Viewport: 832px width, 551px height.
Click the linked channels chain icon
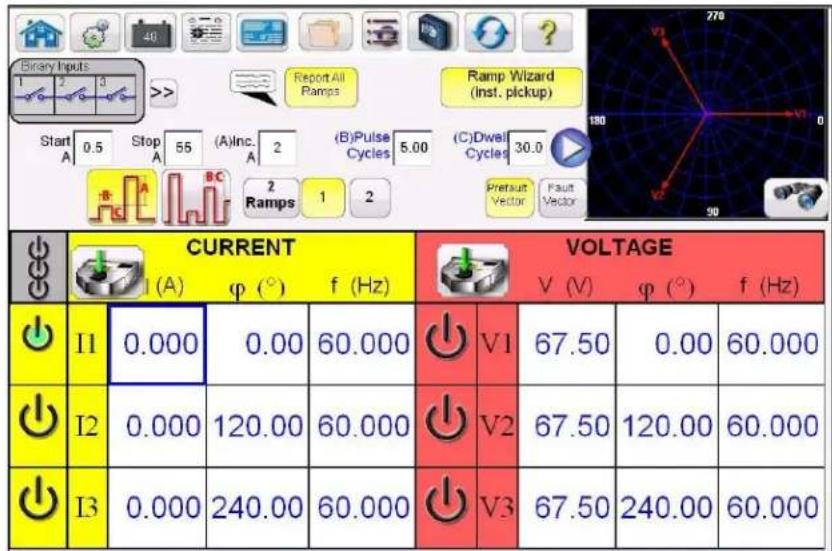click(38, 268)
